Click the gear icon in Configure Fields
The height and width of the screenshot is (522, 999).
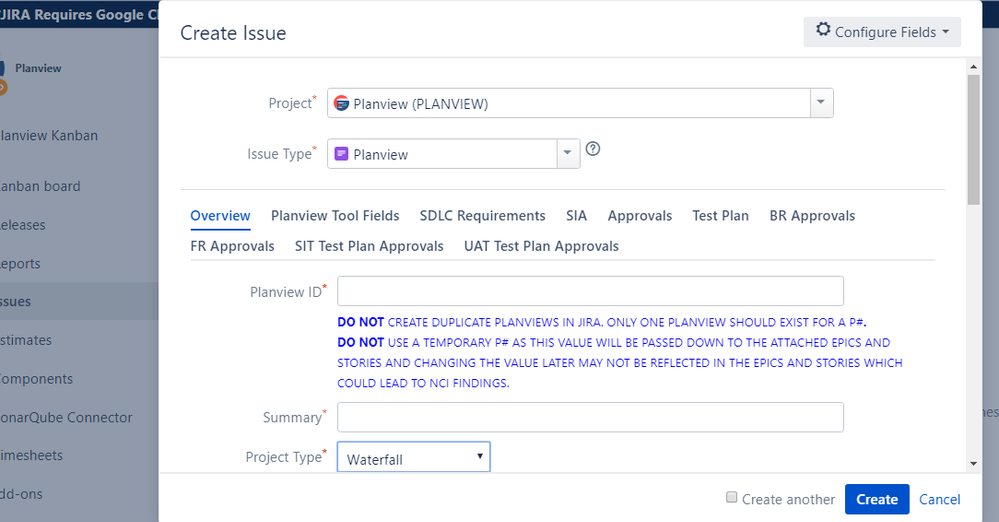pyautogui.click(x=823, y=29)
